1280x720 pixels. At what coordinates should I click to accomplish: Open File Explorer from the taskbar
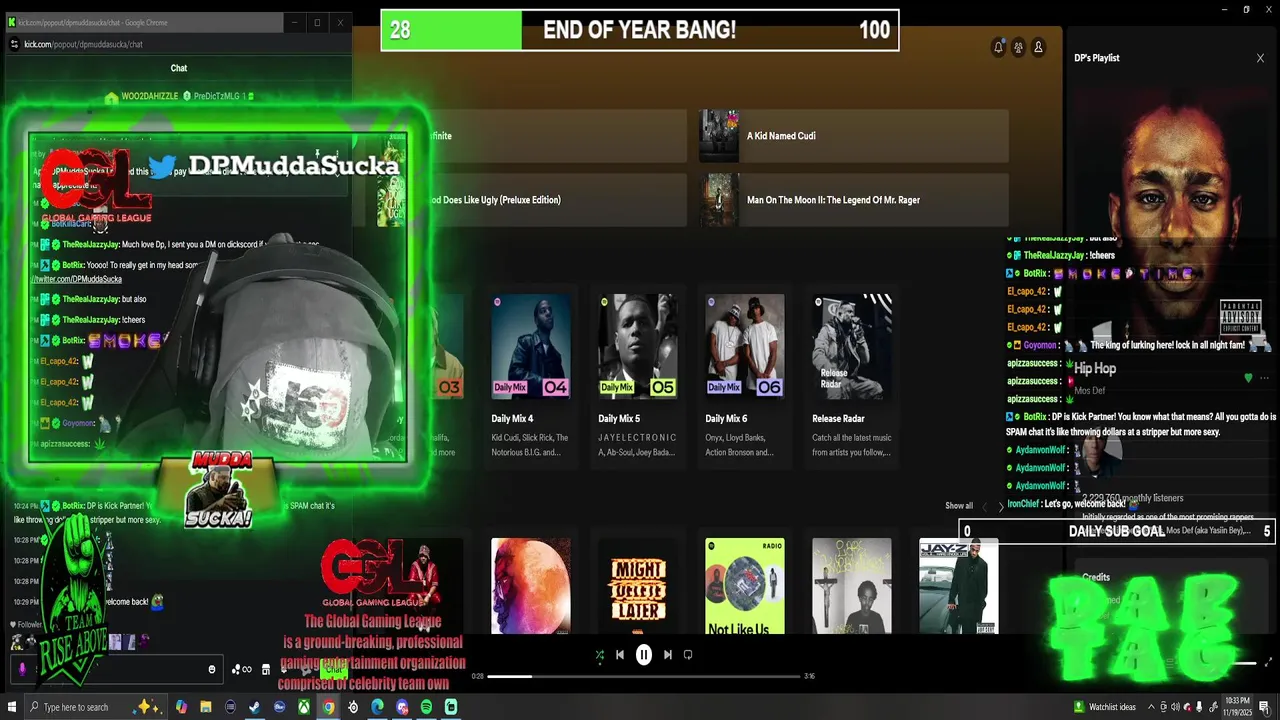206,707
